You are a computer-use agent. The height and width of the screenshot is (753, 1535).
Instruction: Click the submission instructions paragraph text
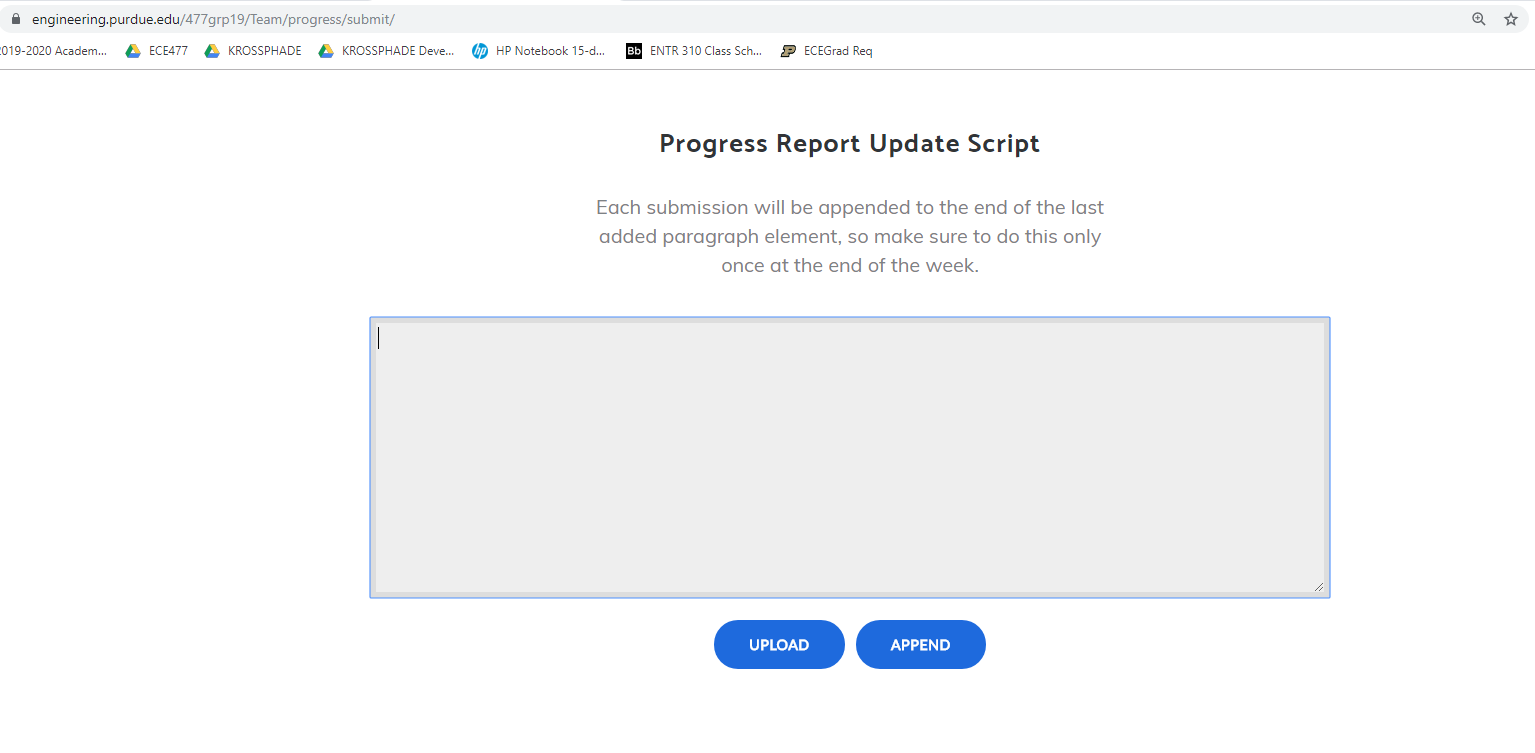click(850, 237)
